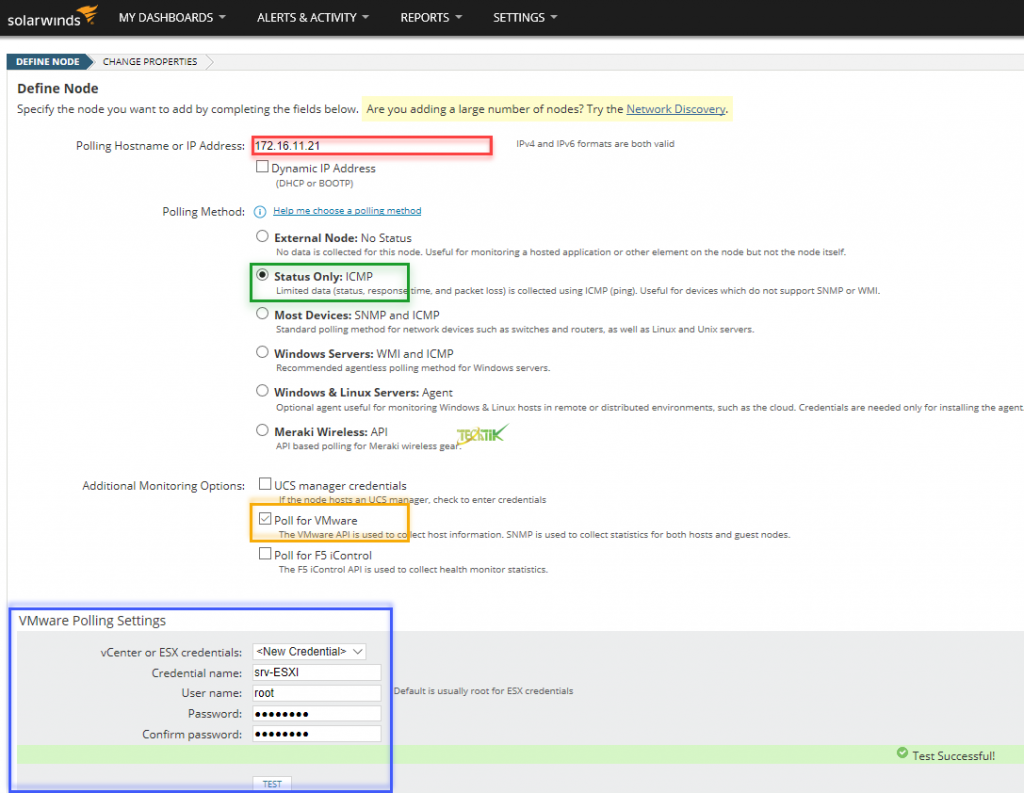Click the info icon beside Polling Method
The image size is (1024, 793).
point(262,211)
